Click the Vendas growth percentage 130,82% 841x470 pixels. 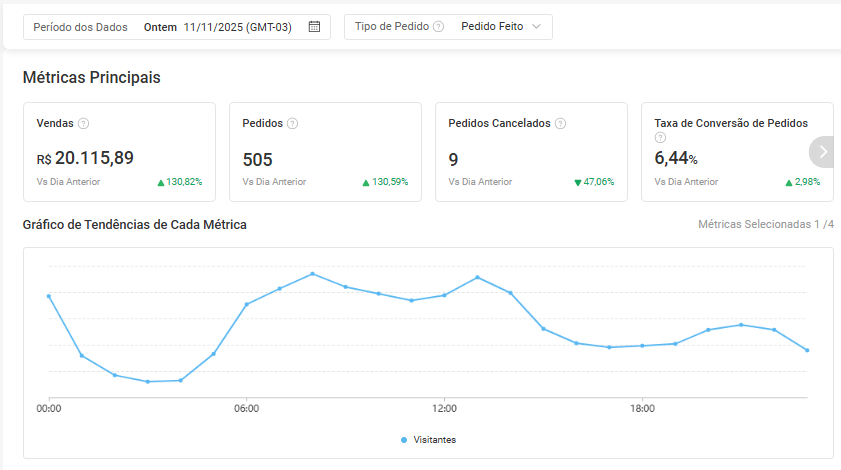coord(180,182)
